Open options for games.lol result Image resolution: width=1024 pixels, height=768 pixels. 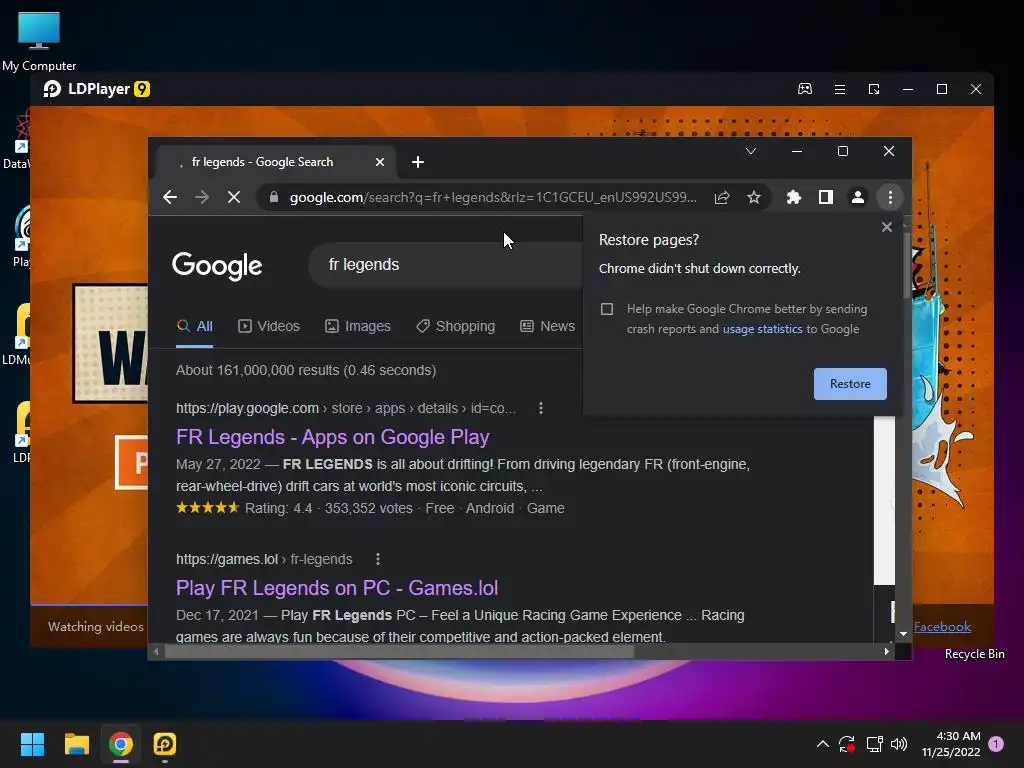point(377,559)
